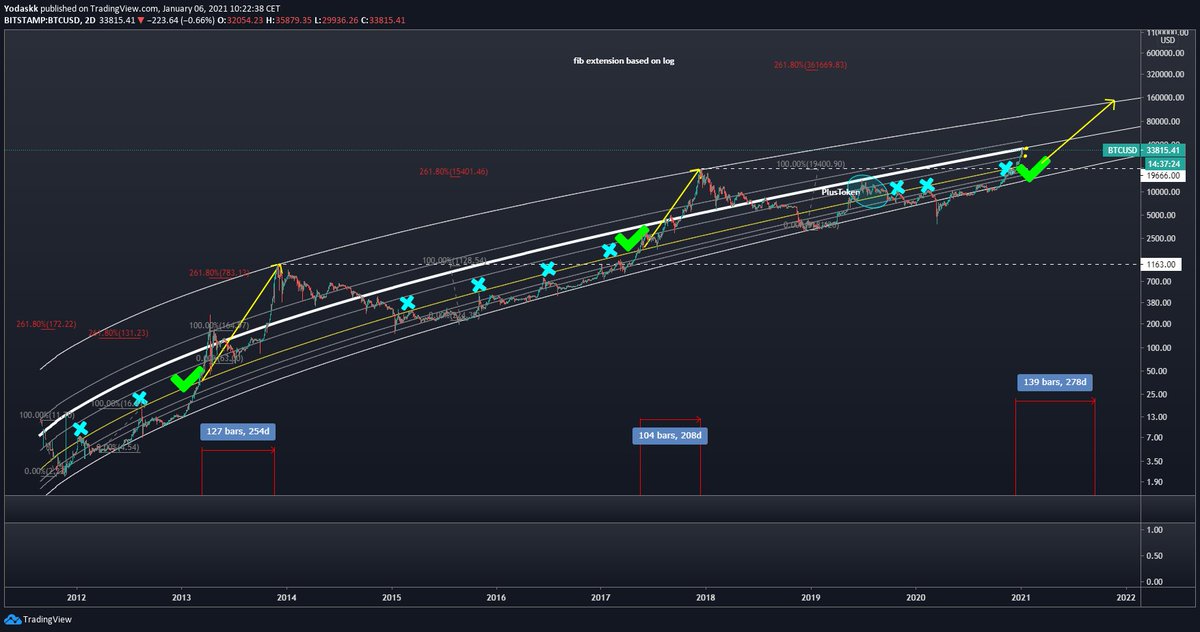Select the 261.80%(172.22) fib label
Viewport: 1200px width, 632px height.
46,325
